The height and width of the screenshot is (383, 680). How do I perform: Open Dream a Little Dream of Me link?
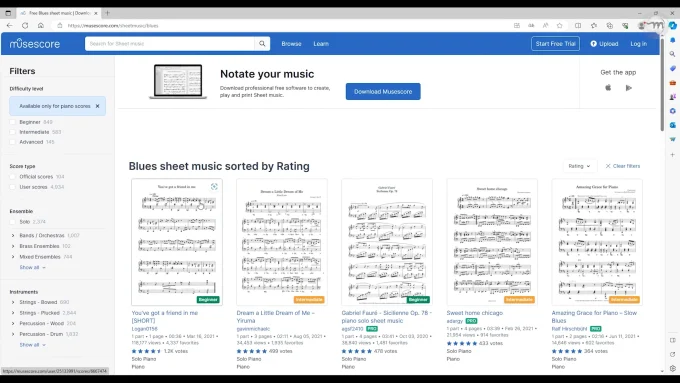tap(275, 317)
